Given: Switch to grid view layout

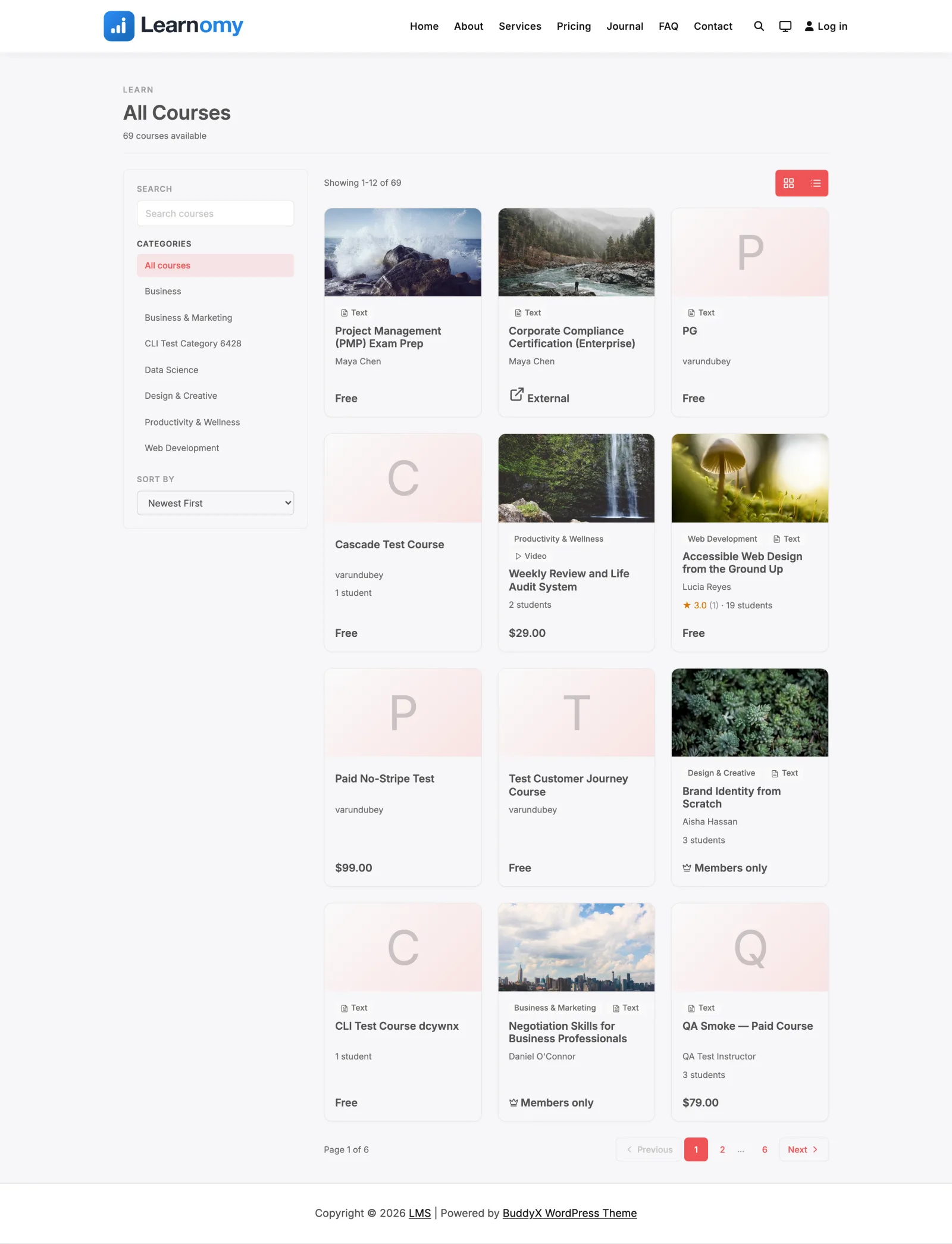Looking at the screenshot, I should point(788,183).
